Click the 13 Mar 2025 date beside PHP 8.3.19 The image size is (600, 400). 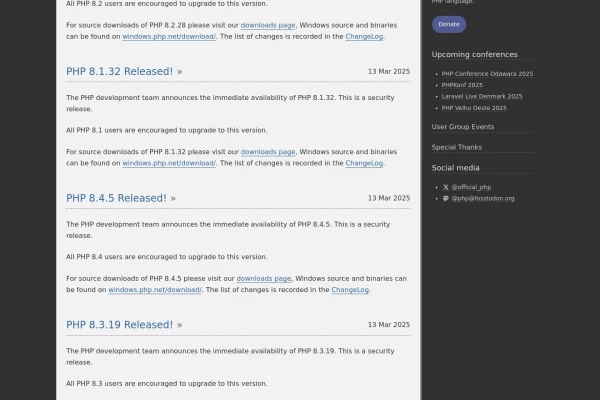(x=389, y=325)
